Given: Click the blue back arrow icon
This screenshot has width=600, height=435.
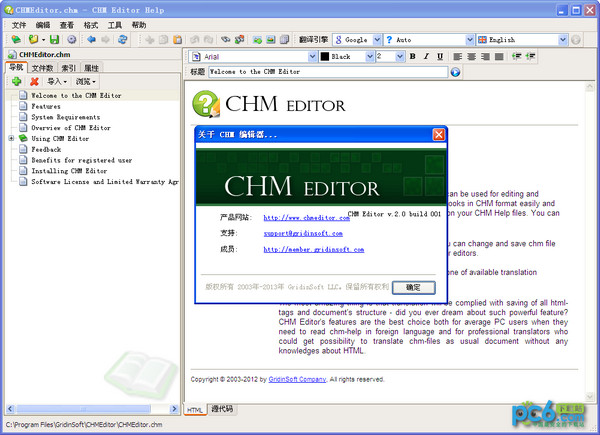Looking at the screenshot, I should pos(90,40).
